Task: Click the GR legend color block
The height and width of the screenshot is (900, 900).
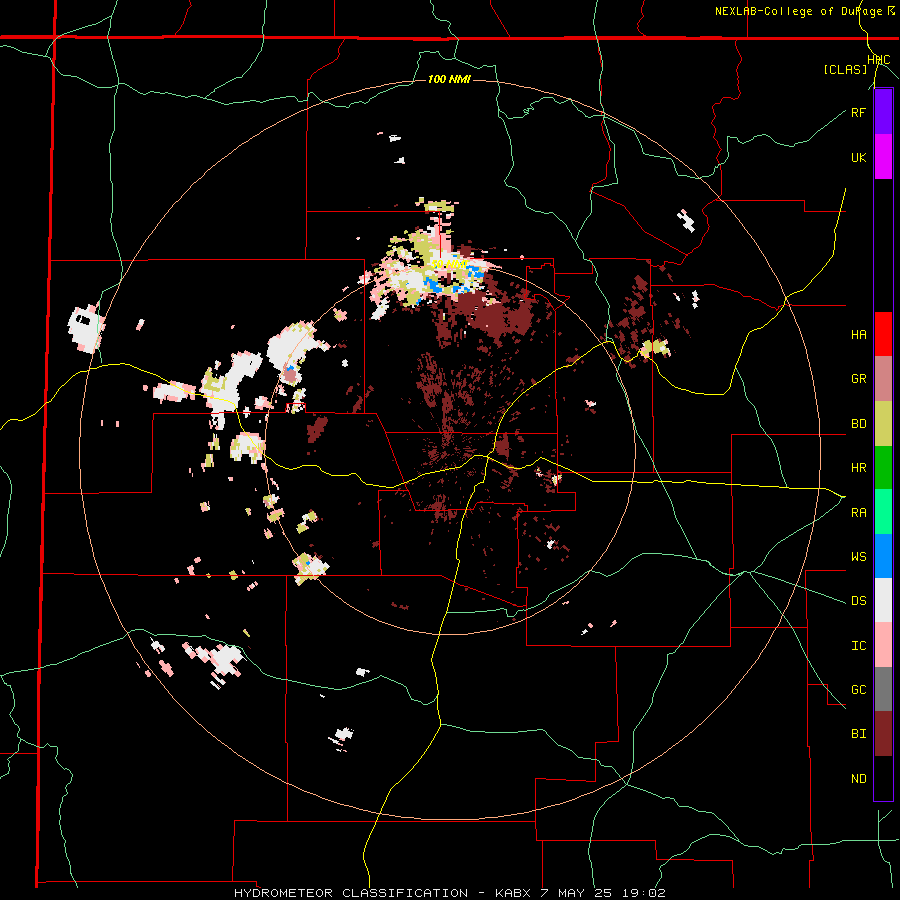Action: 883,379
